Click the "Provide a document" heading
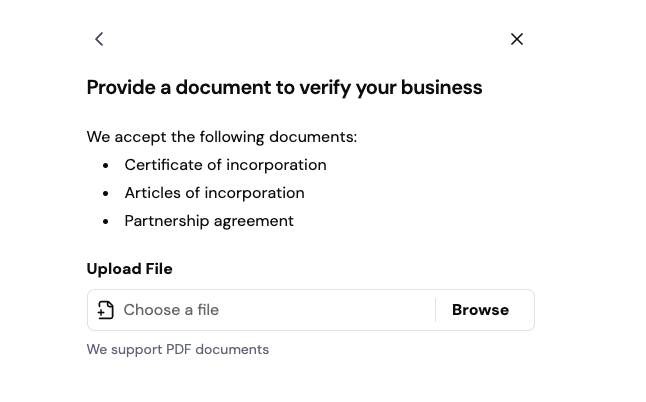 pos(284,87)
